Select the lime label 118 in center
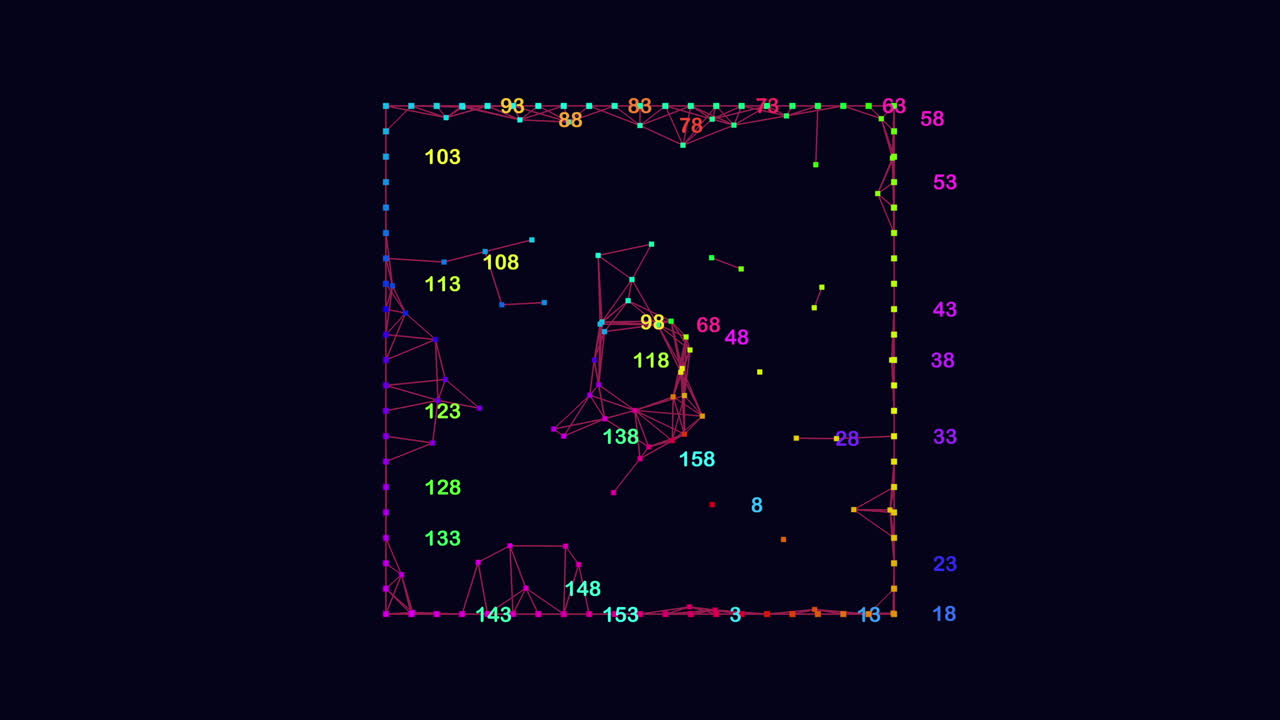This screenshot has height=720, width=1280. (651, 361)
